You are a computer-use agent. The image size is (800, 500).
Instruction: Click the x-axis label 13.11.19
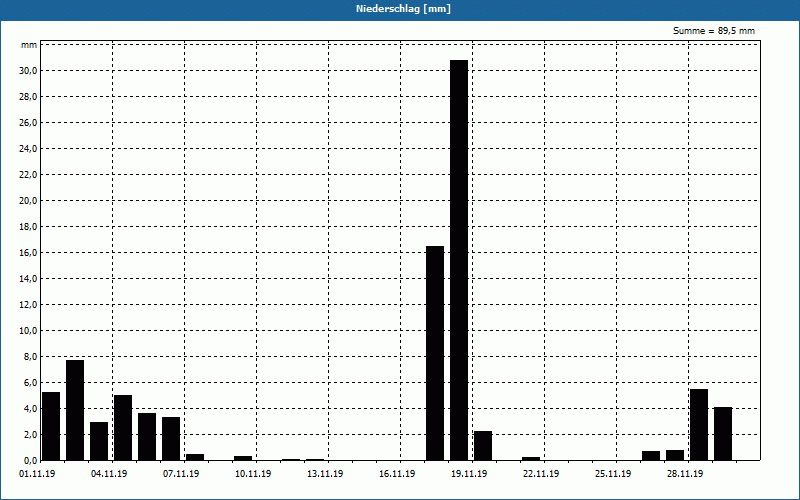(x=325, y=473)
